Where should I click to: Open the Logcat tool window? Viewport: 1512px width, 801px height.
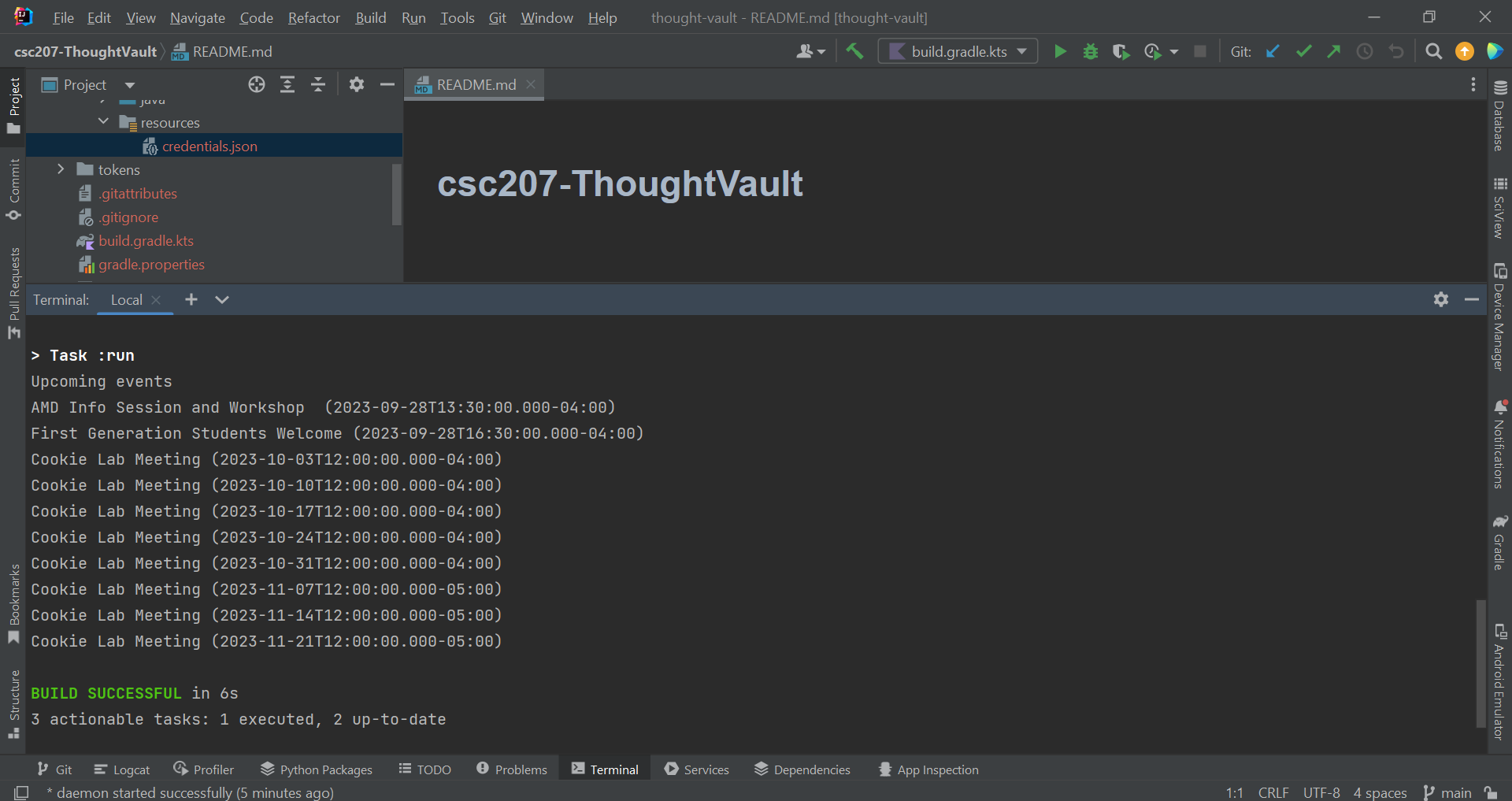[122, 769]
